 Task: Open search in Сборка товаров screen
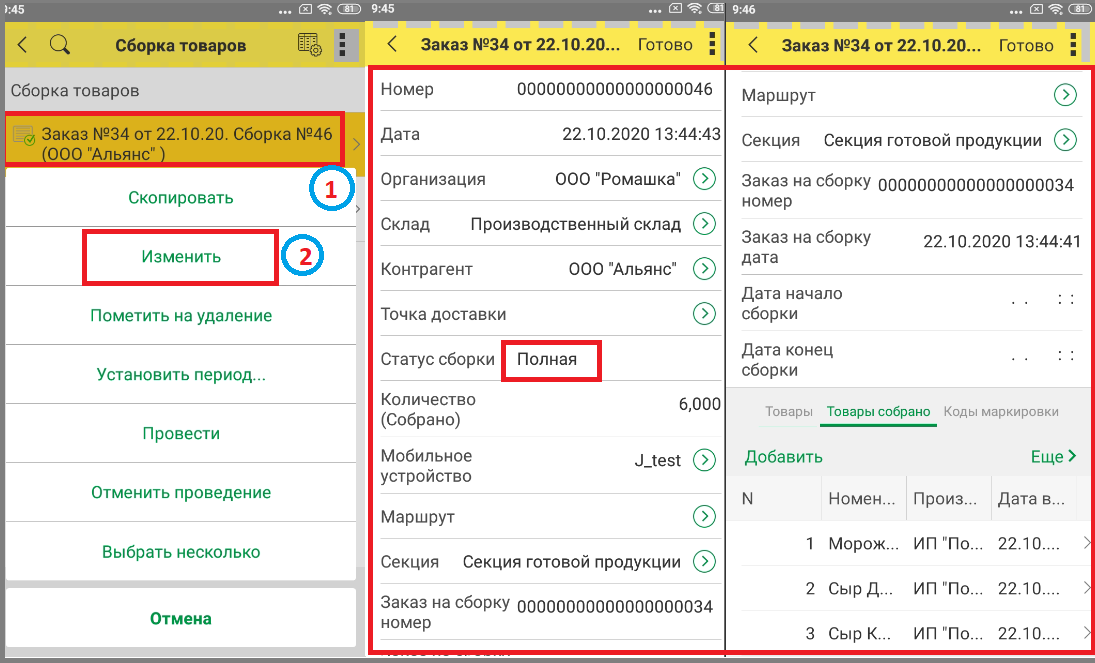60,45
